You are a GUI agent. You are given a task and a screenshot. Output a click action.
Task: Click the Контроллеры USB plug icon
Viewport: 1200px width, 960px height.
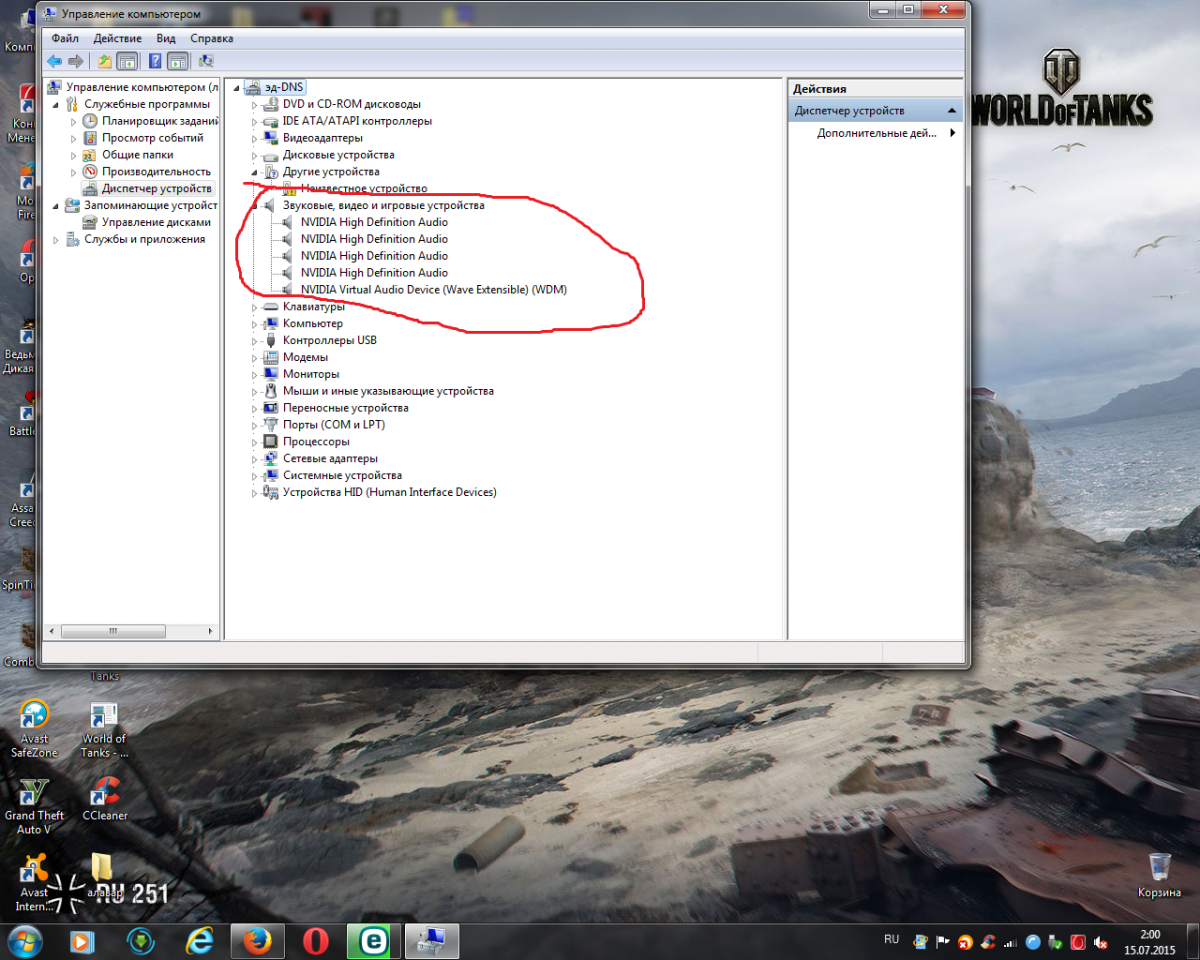(270, 340)
